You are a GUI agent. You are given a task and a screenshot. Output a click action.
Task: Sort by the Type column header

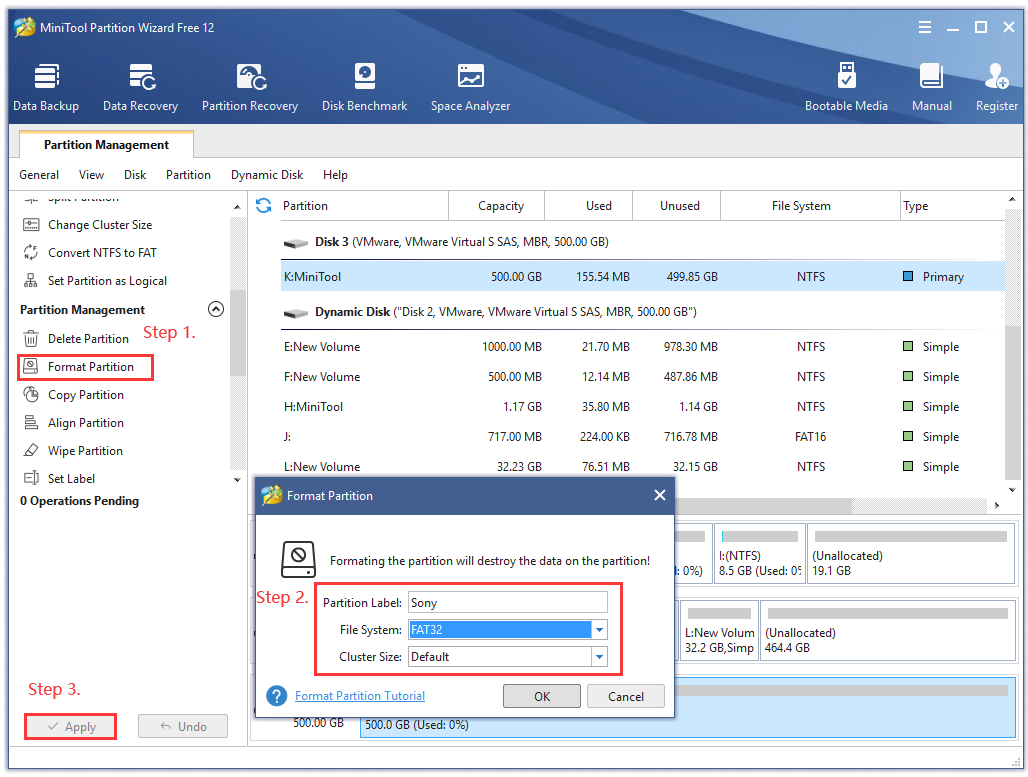click(x=953, y=206)
